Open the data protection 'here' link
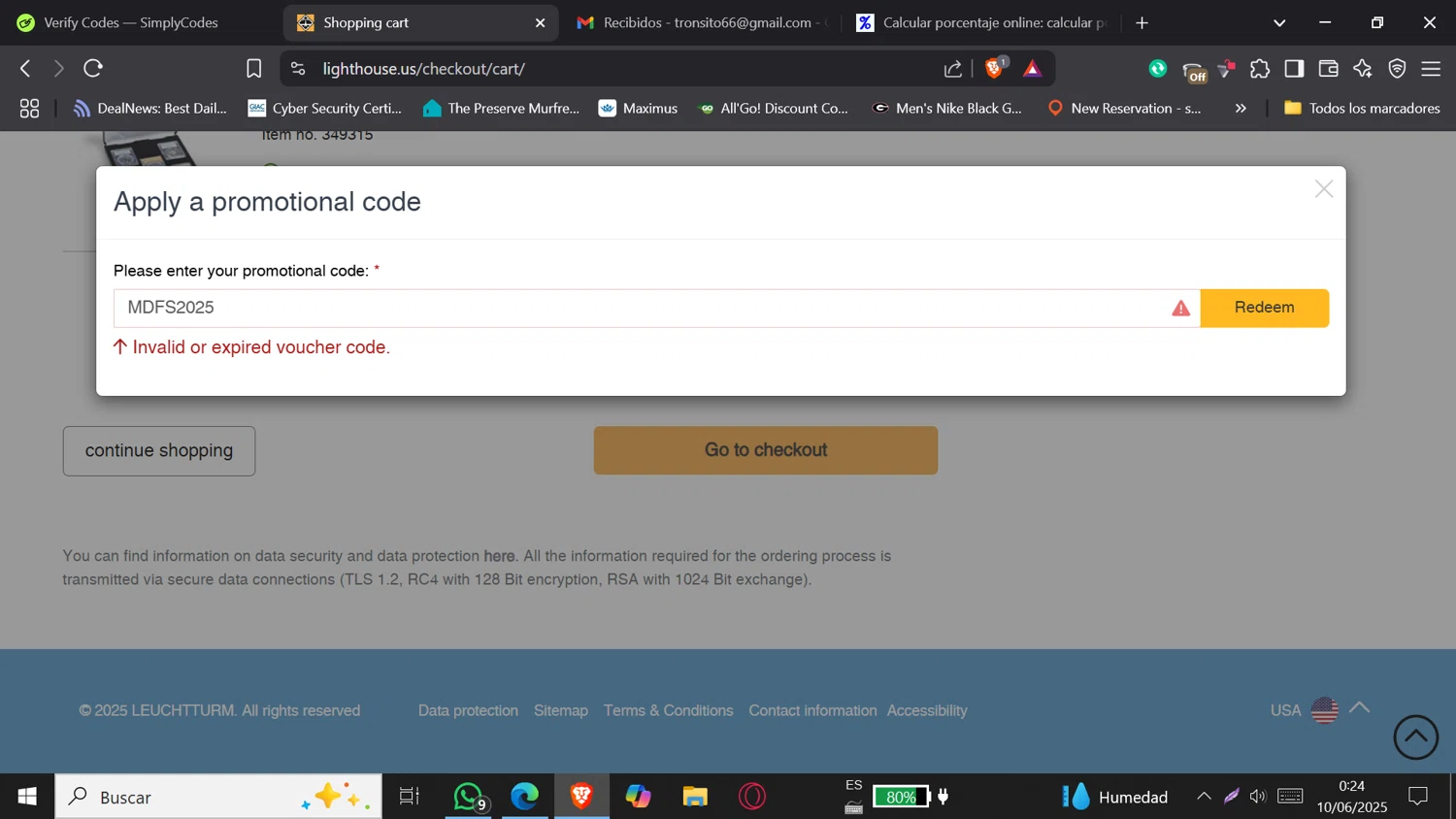 [499, 556]
